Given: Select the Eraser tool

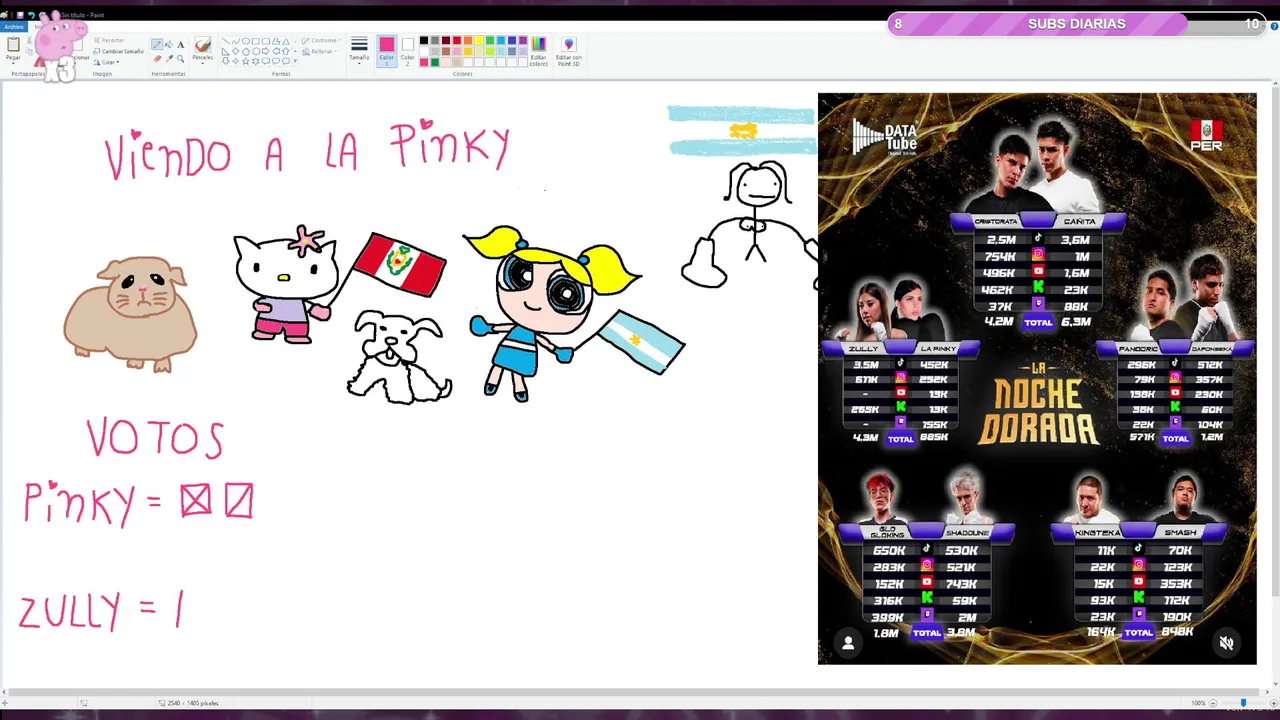Looking at the screenshot, I should click(157, 59).
